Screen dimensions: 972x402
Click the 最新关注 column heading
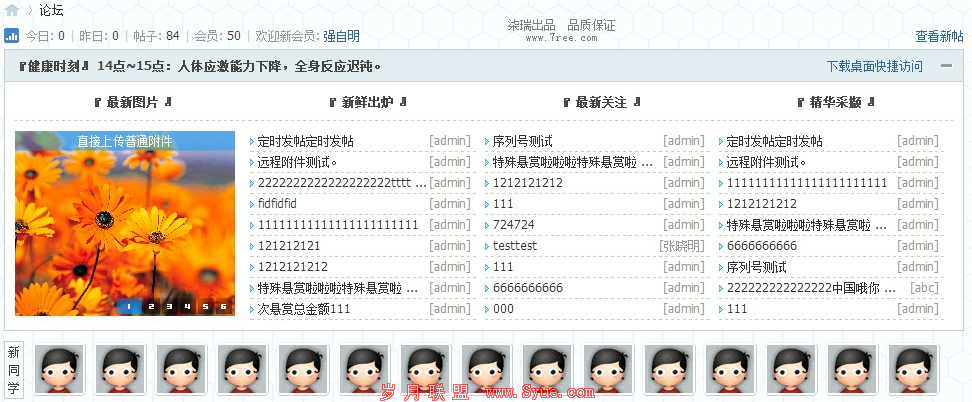tap(600, 102)
